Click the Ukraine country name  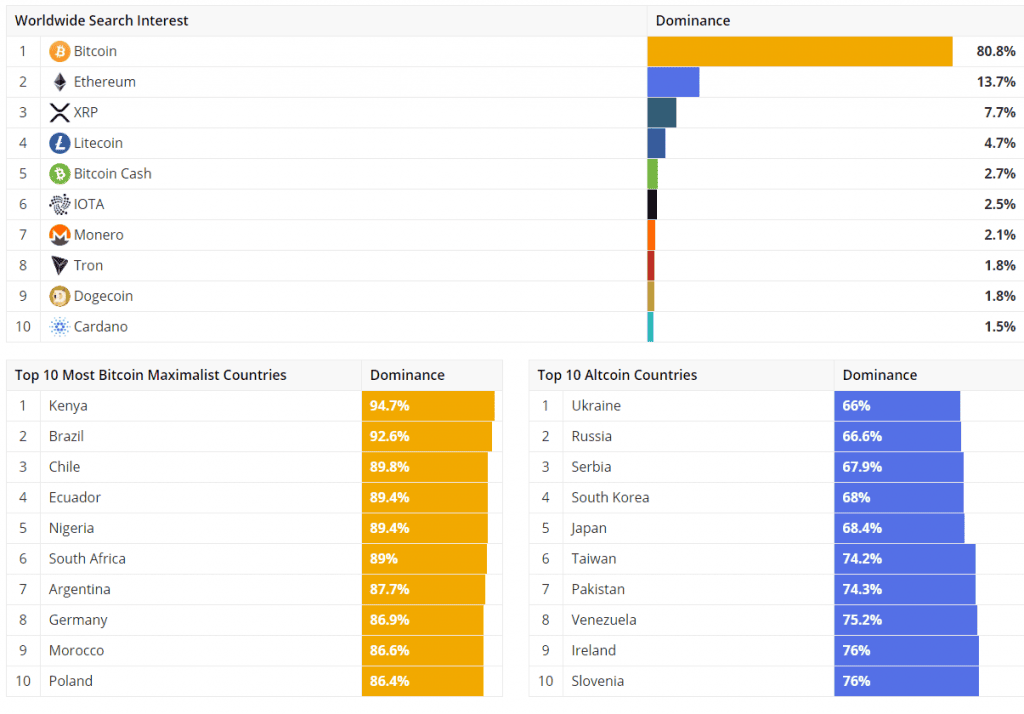(596, 406)
